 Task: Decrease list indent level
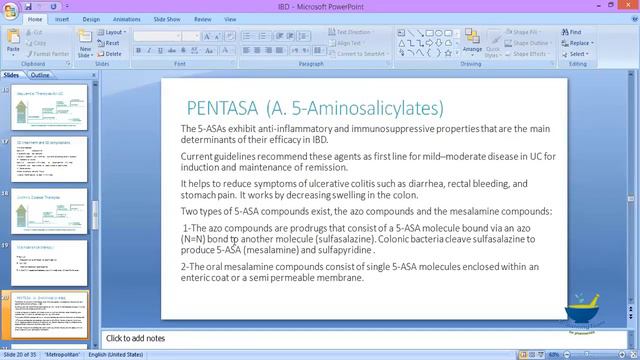[x=280, y=36]
